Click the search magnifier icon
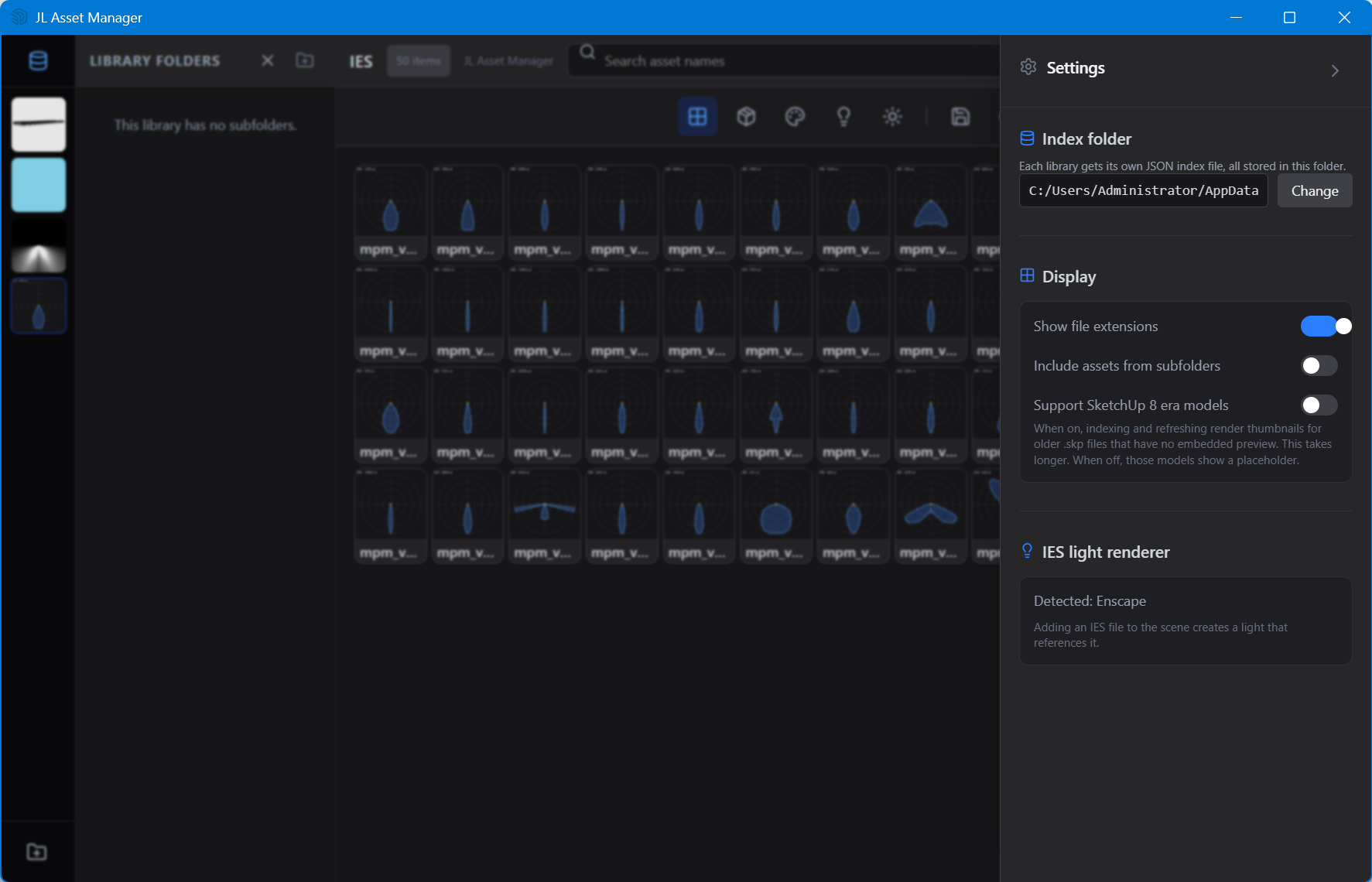This screenshot has width=1372, height=882. [587, 52]
